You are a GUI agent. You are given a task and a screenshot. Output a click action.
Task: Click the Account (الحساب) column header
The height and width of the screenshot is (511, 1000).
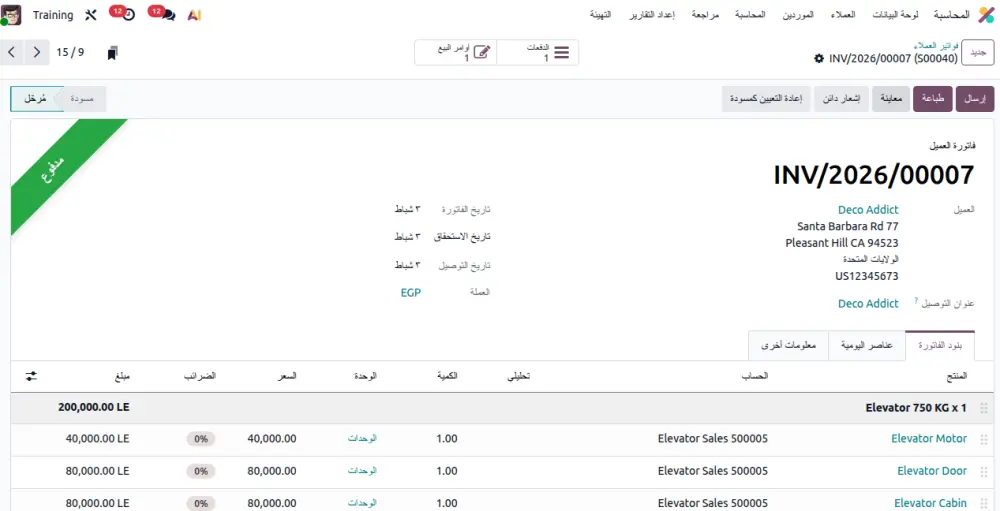pos(754,376)
